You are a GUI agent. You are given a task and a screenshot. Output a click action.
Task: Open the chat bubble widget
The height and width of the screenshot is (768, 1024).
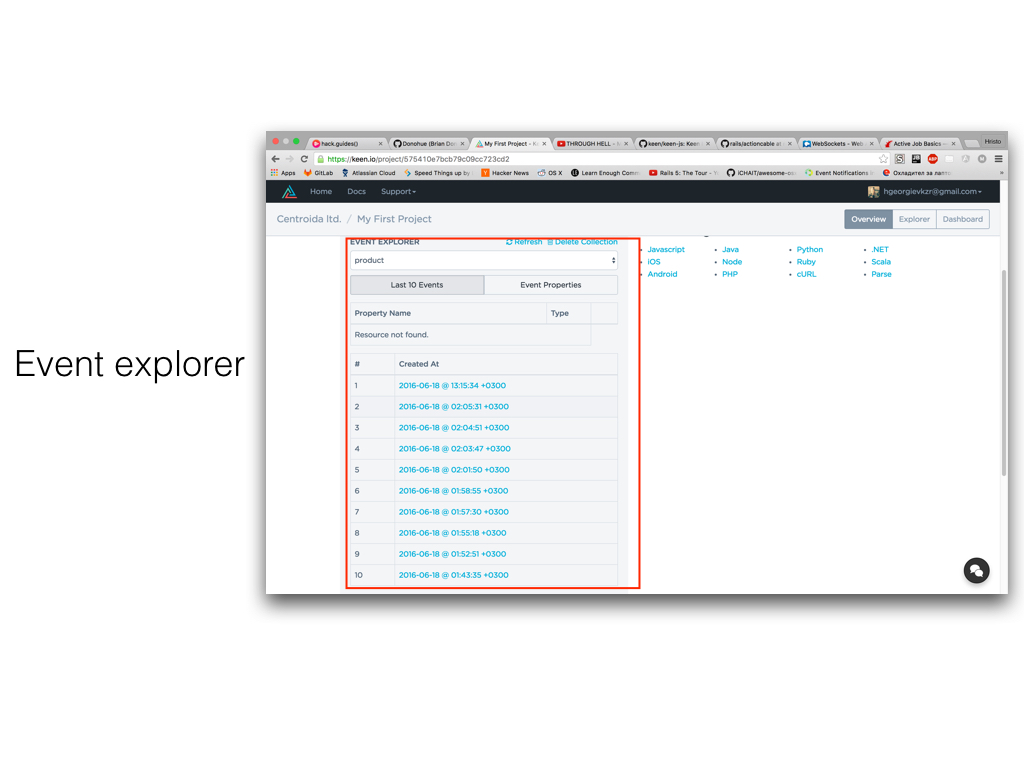976,570
